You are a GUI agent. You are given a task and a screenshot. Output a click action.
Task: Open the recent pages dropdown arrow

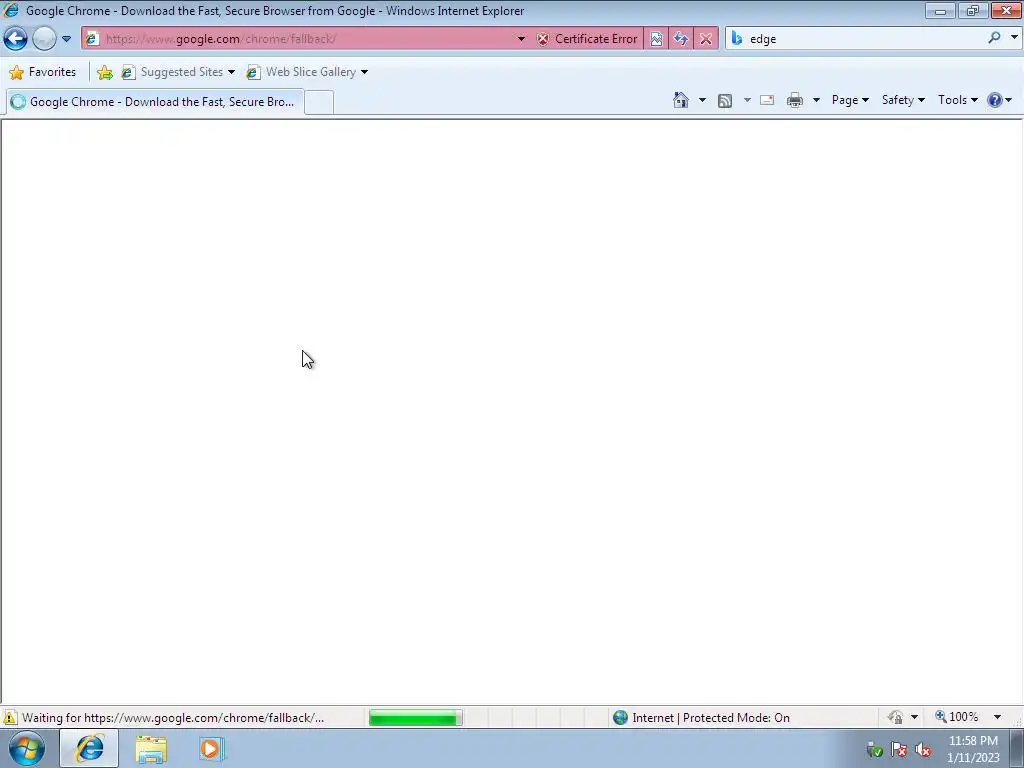[x=67, y=39]
